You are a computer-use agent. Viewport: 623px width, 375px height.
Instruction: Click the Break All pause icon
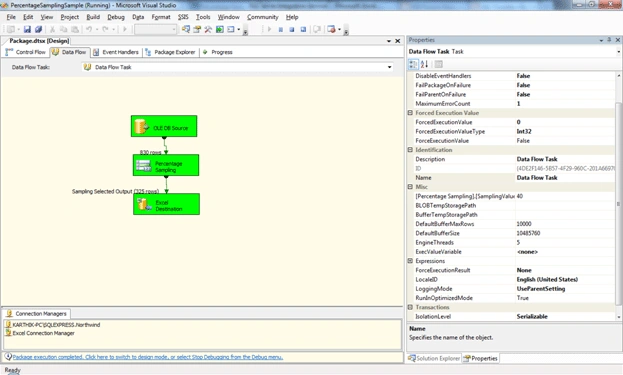(281, 29)
